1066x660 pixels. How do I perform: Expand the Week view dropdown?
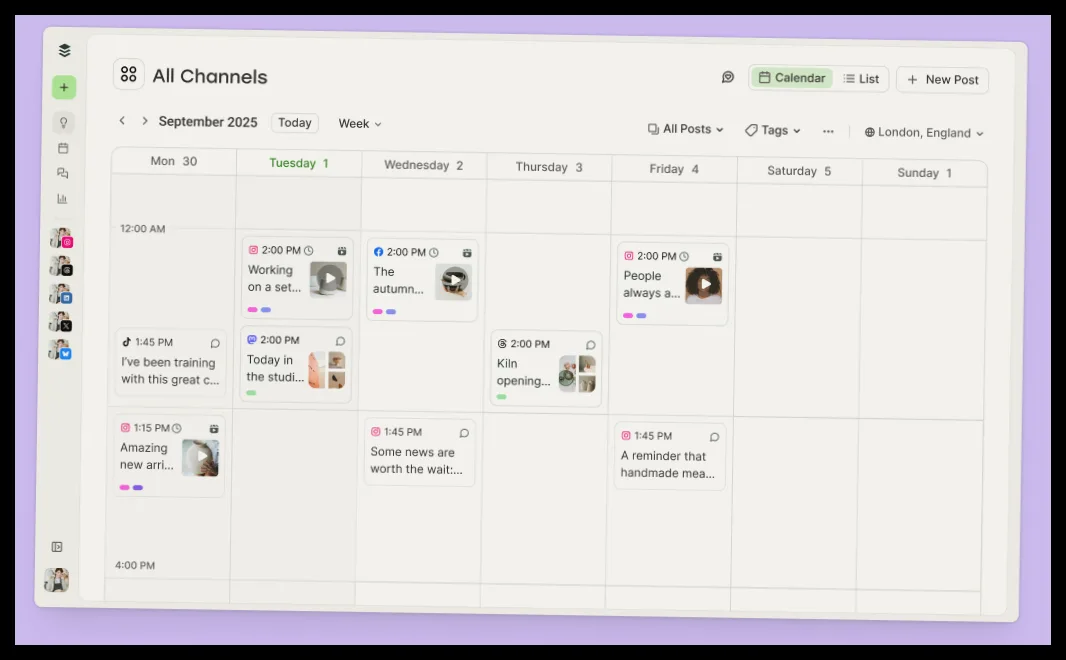coord(360,124)
